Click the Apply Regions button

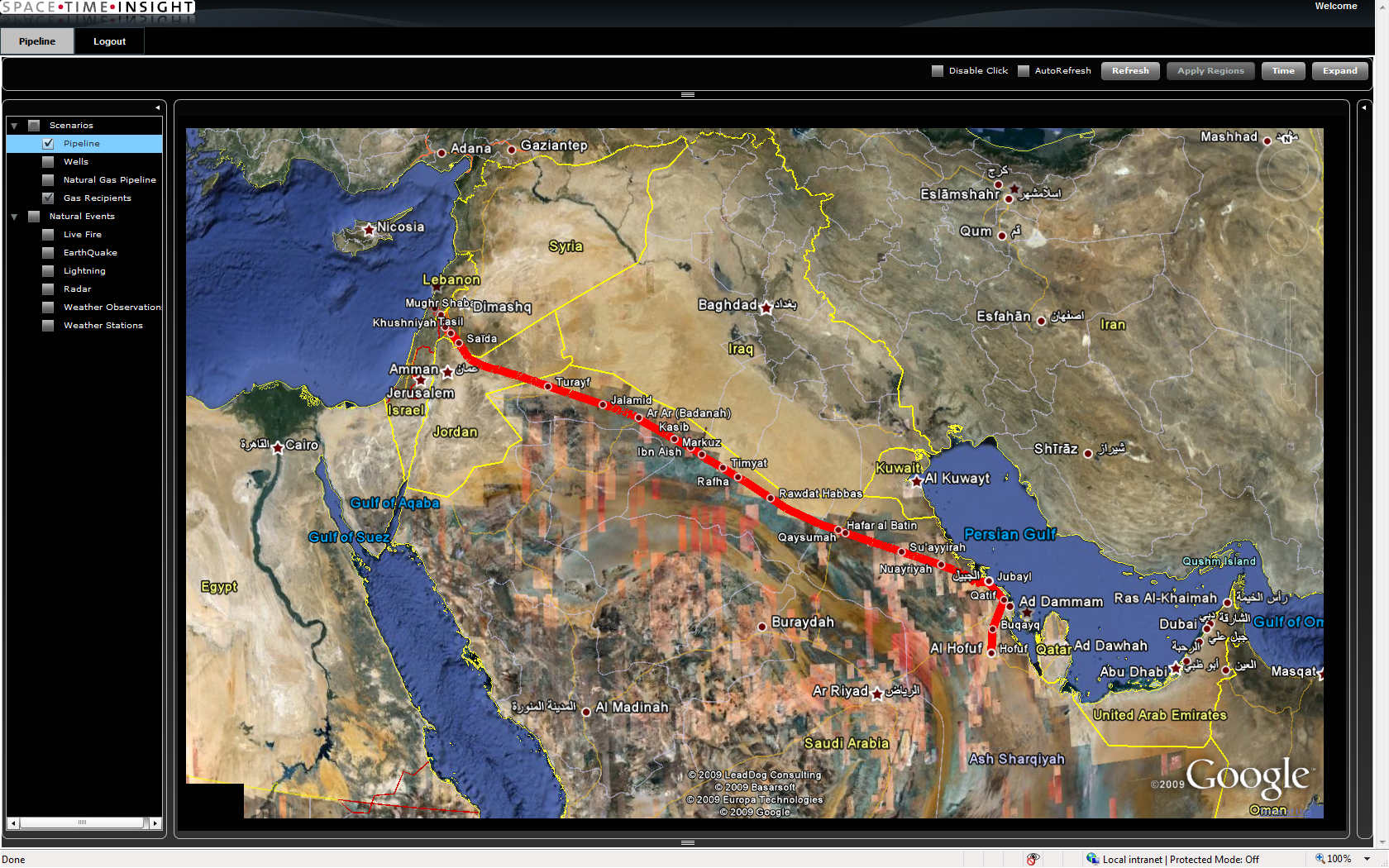pyautogui.click(x=1210, y=71)
